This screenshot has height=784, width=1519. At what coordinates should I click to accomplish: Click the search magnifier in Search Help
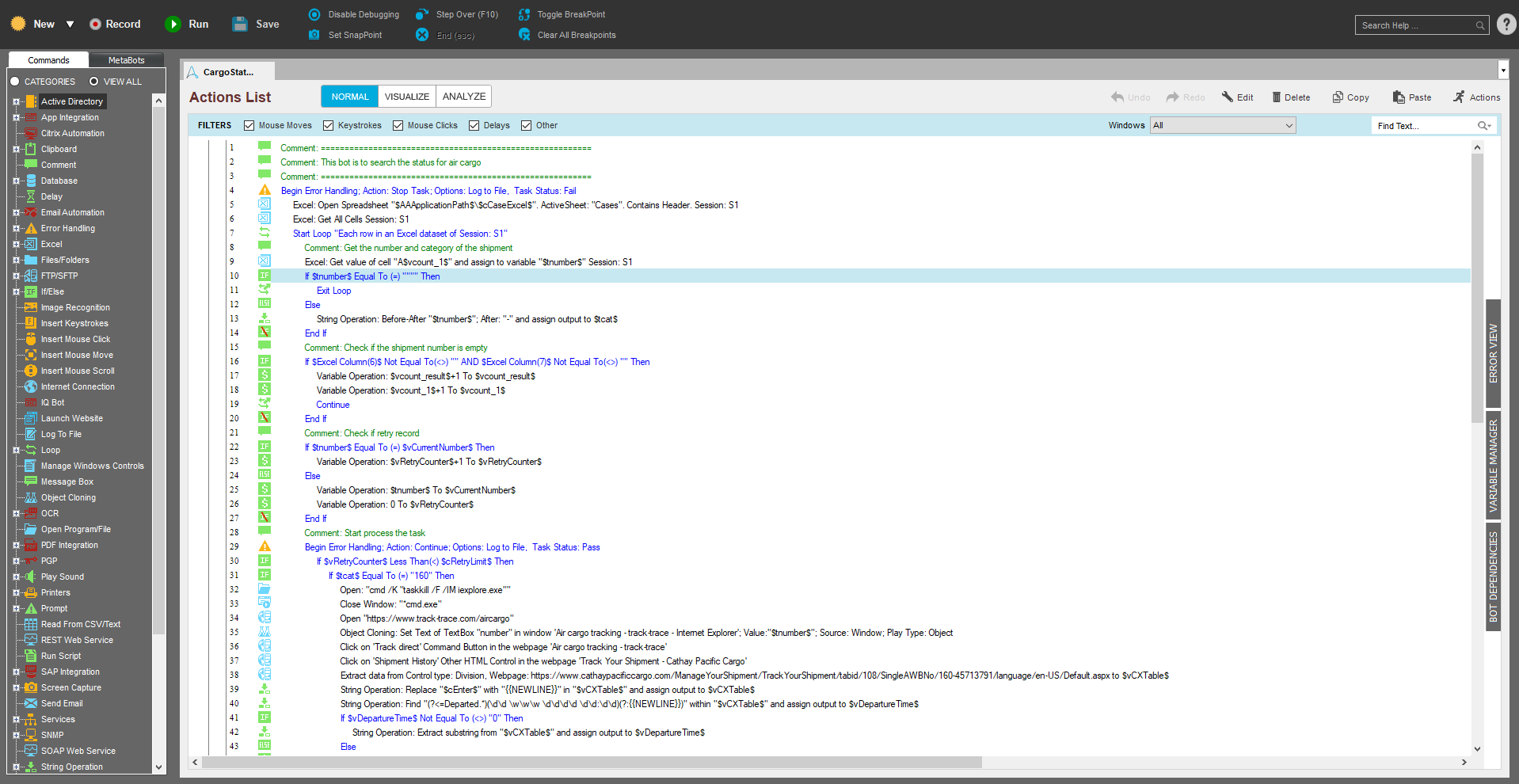(x=1479, y=25)
